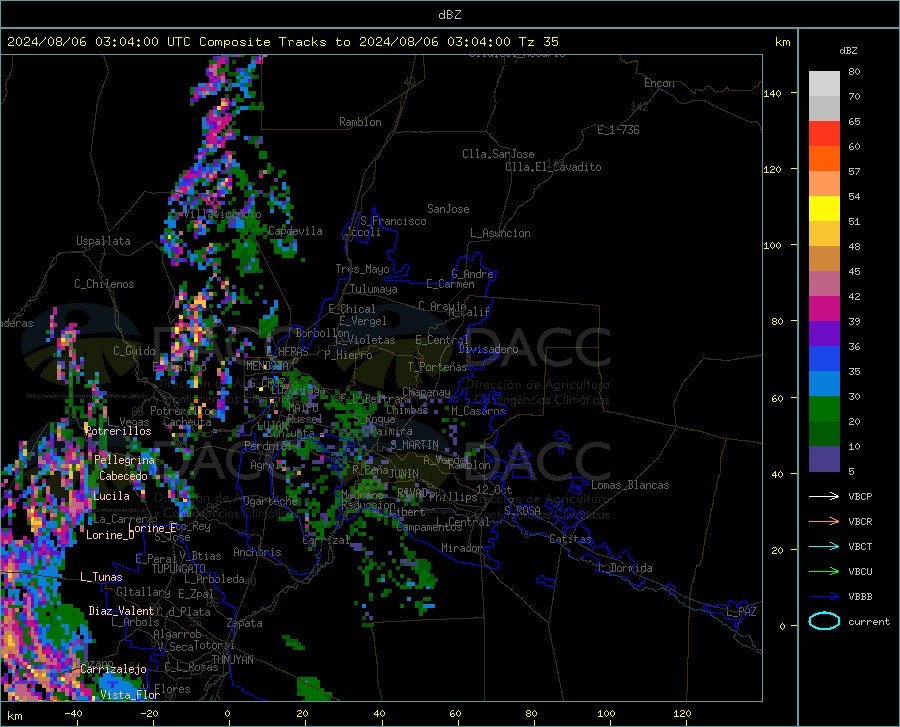Click the JUNIN map label
Viewport: 900px width, 727px height.
[x=404, y=473]
